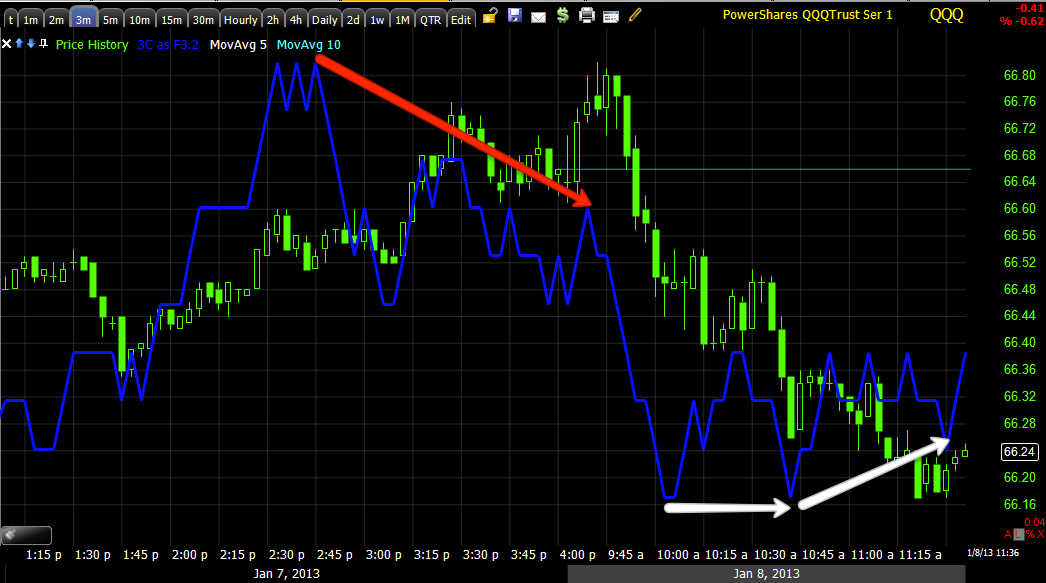
Task: Select the 2m timeframe tab
Action: pyautogui.click(x=57, y=19)
